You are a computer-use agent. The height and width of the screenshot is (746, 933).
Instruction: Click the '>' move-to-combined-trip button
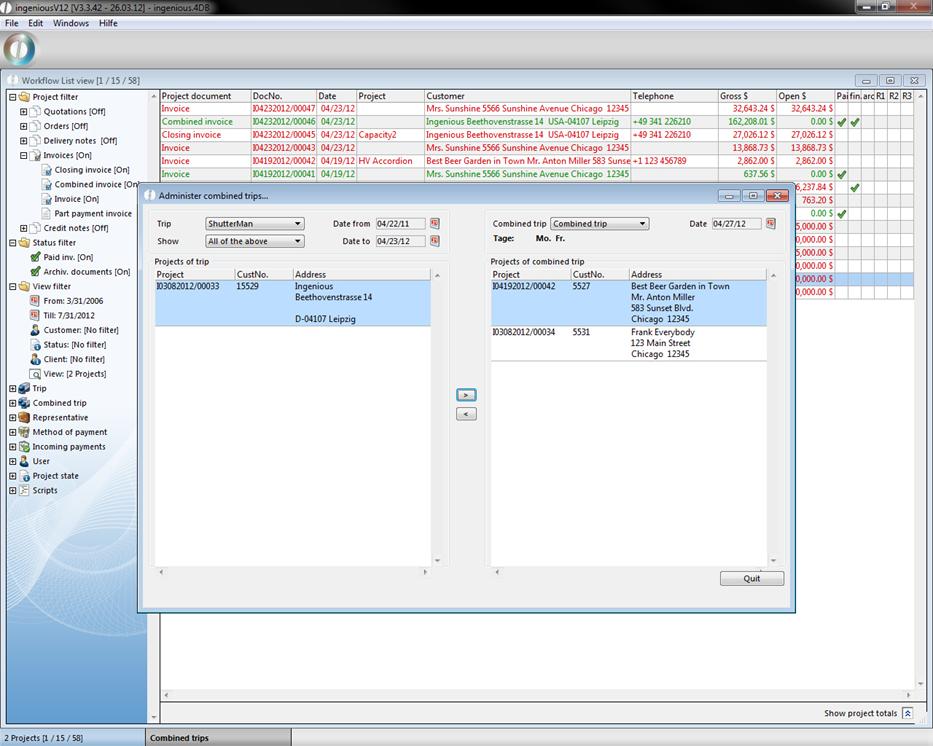(x=465, y=395)
